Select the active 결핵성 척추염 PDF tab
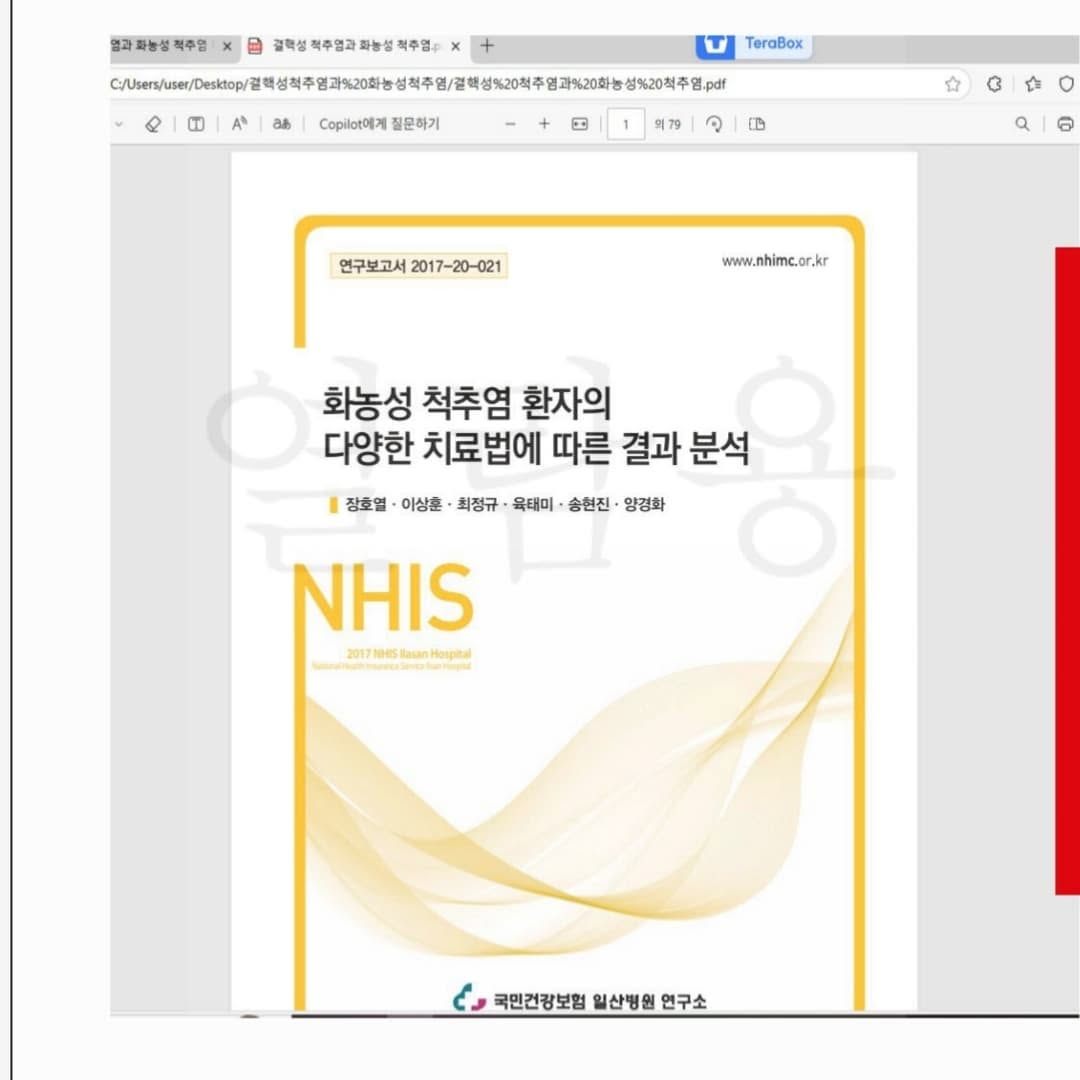Viewport: 1080px width, 1080px height. [355, 45]
